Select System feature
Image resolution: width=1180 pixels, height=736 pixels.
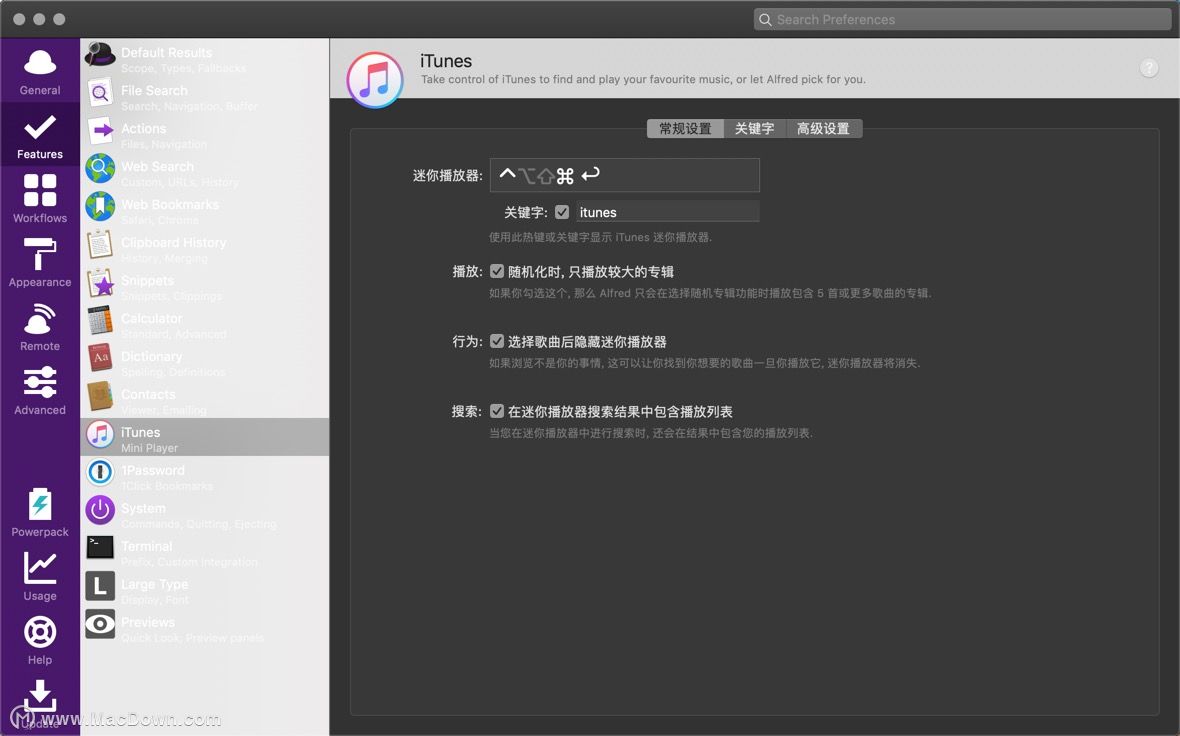tap(205, 514)
